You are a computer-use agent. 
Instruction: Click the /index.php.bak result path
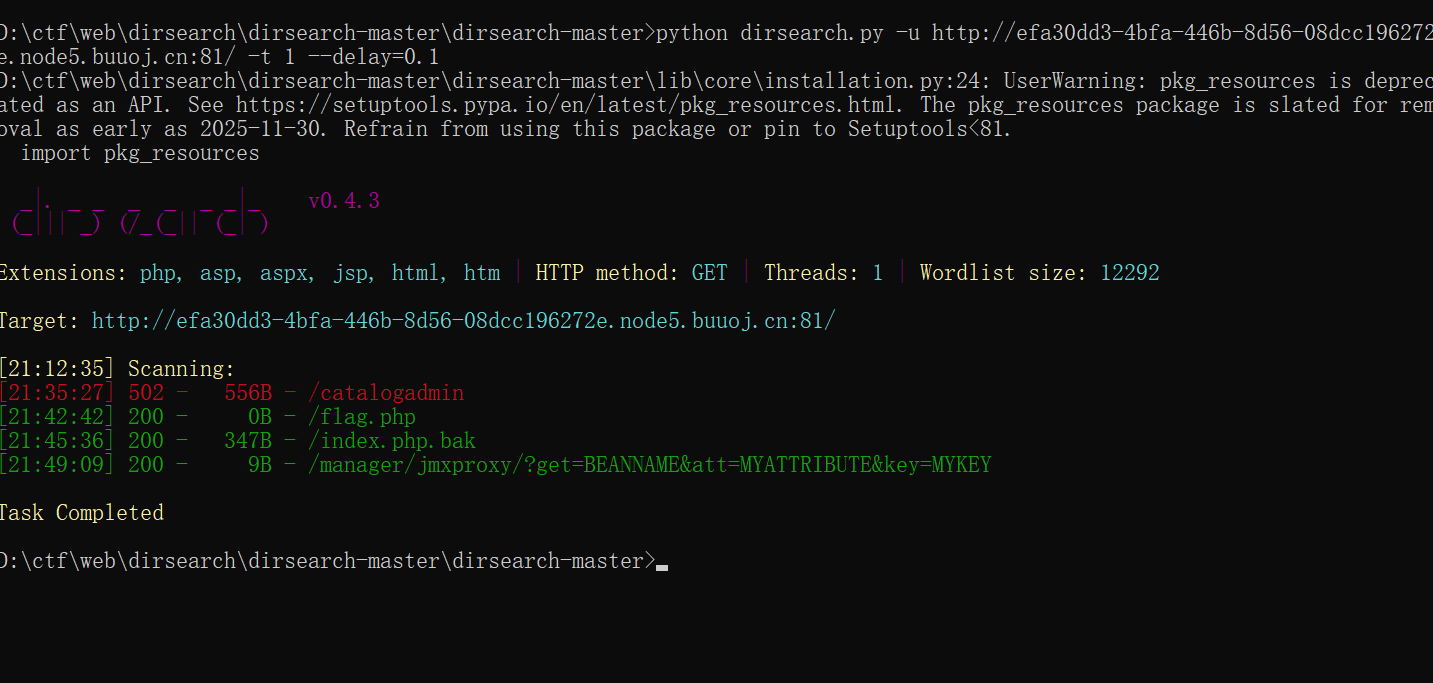(x=392, y=441)
